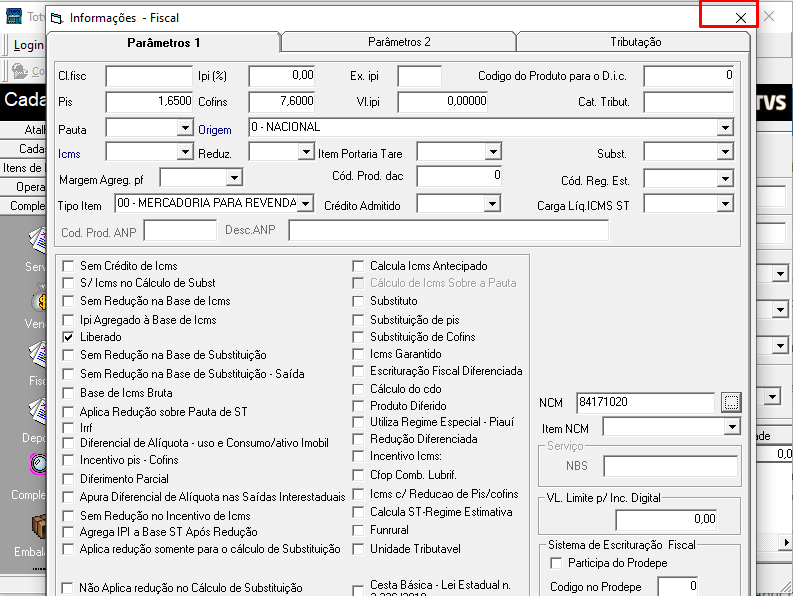
Task: Edit the Cofins value field
Action: pos(282,102)
